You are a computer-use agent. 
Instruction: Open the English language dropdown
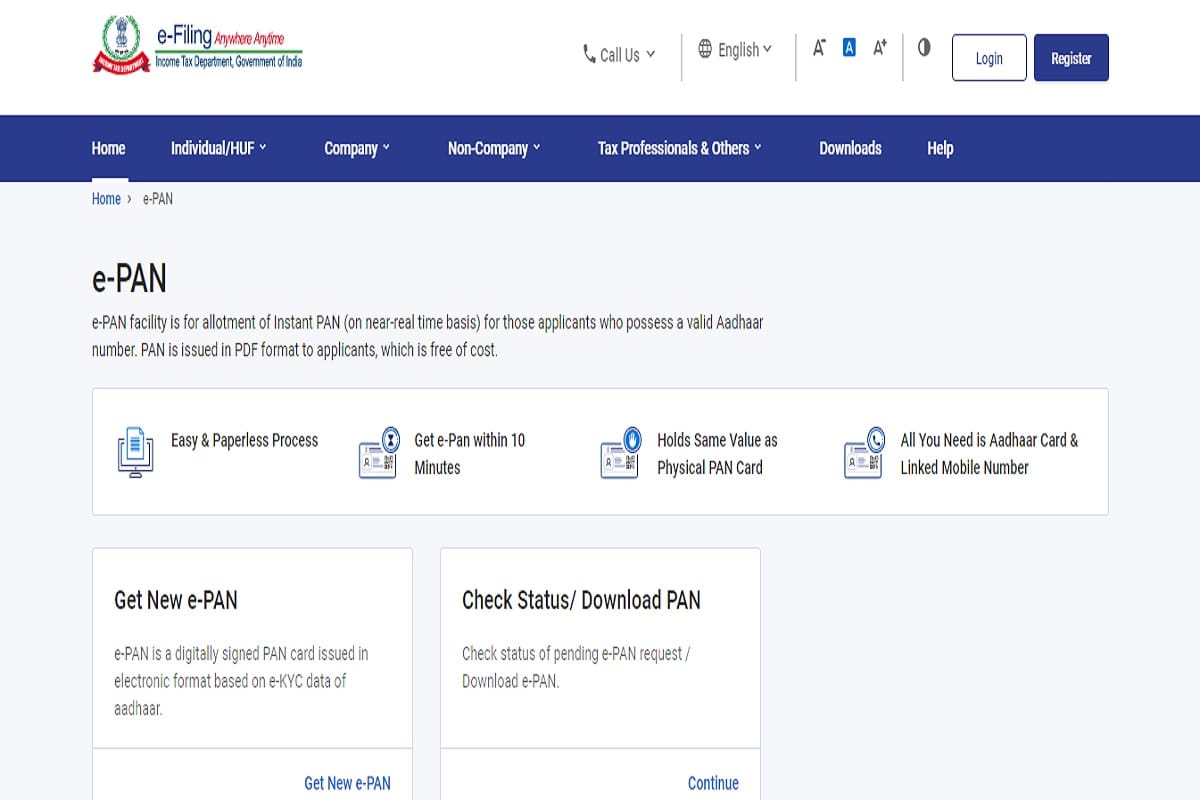click(x=735, y=49)
